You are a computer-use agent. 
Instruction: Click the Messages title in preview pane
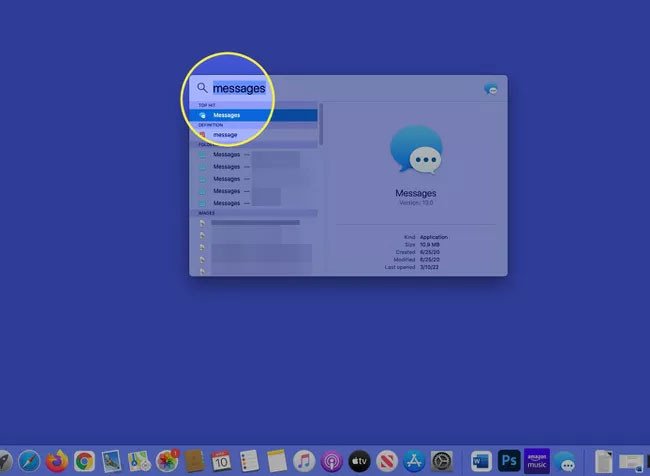(x=416, y=193)
